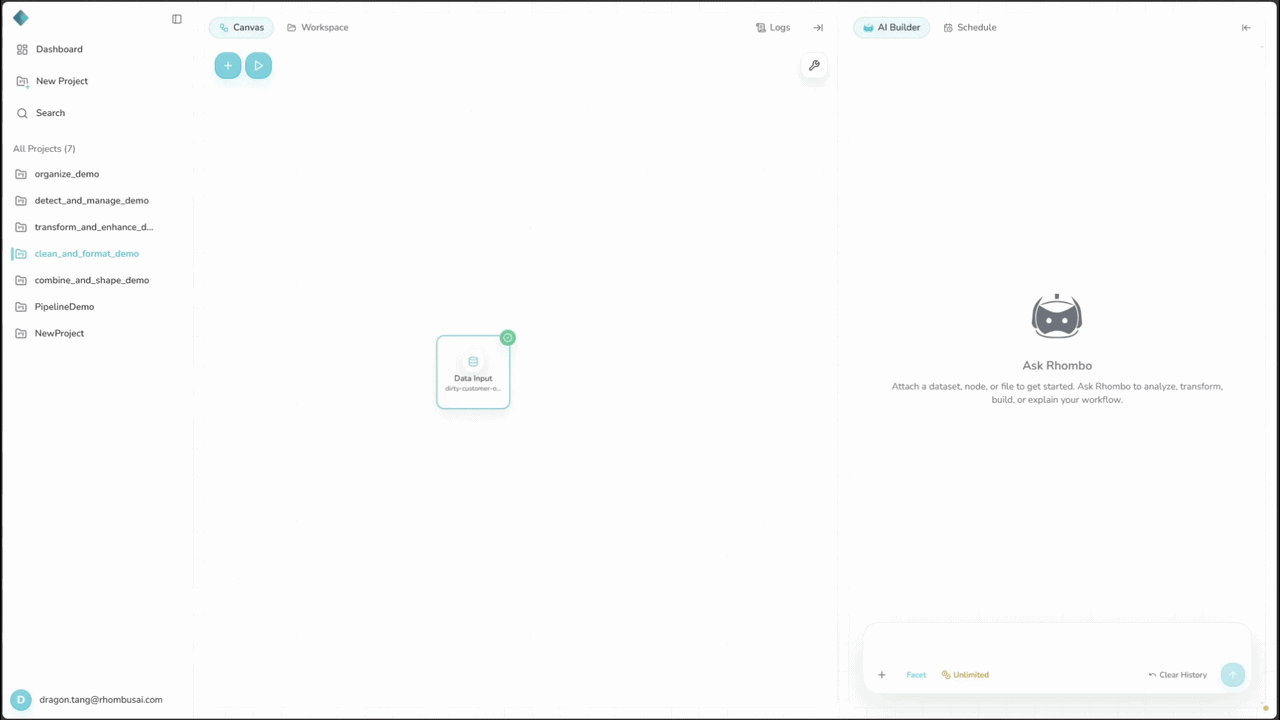The width and height of the screenshot is (1280, 720).
Task: Click the All Projects (7) heading
Action: coord(44,149)
